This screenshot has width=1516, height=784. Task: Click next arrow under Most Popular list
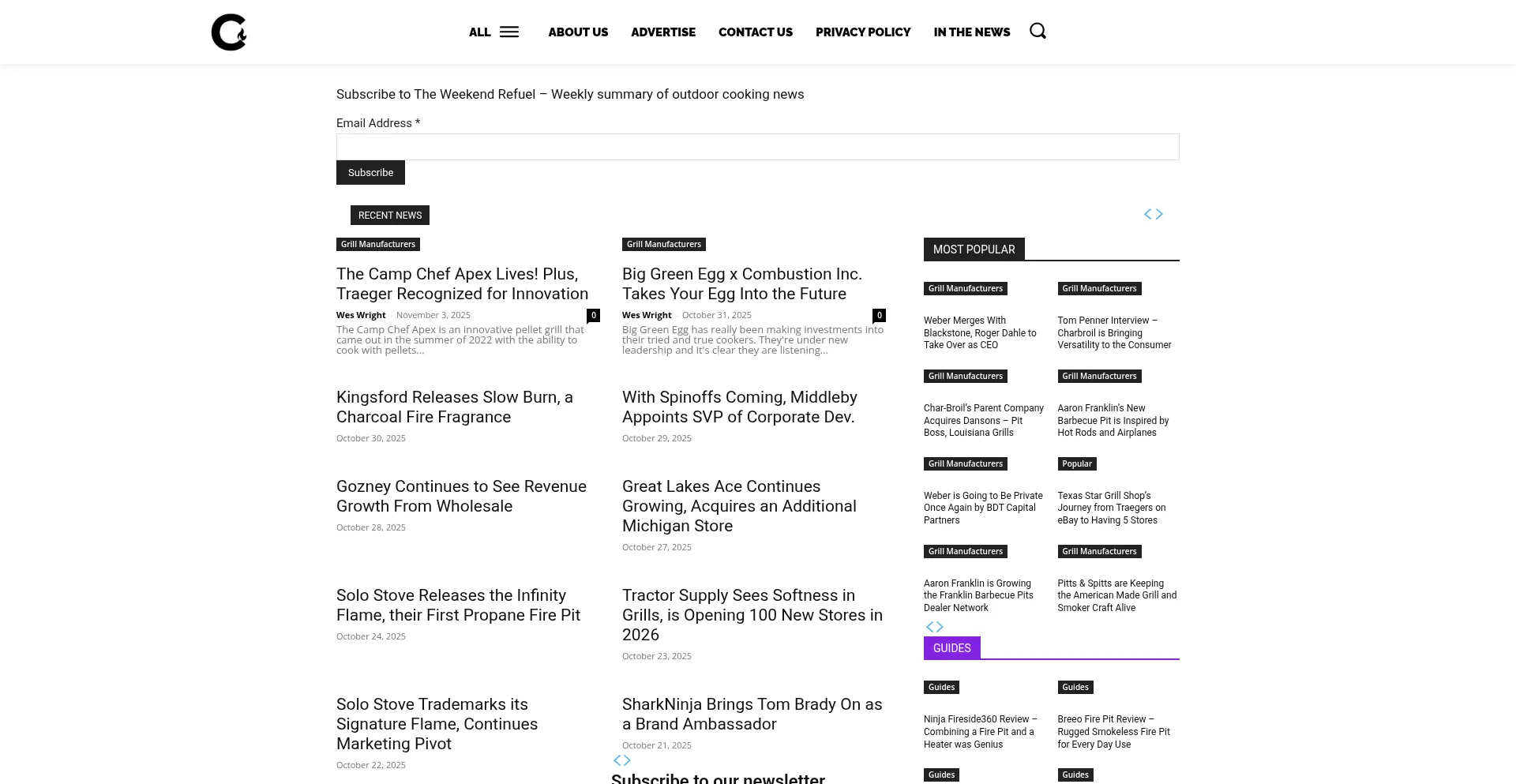[940, 627]
